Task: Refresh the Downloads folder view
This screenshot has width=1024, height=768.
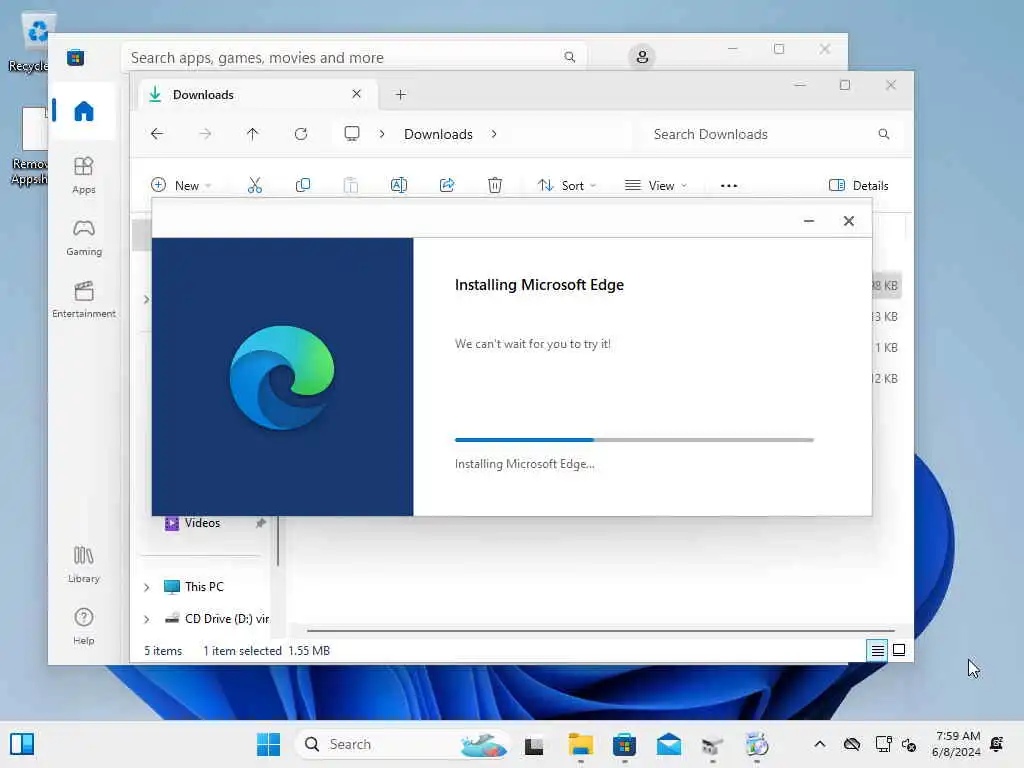Action: click(x=301, y=134)
